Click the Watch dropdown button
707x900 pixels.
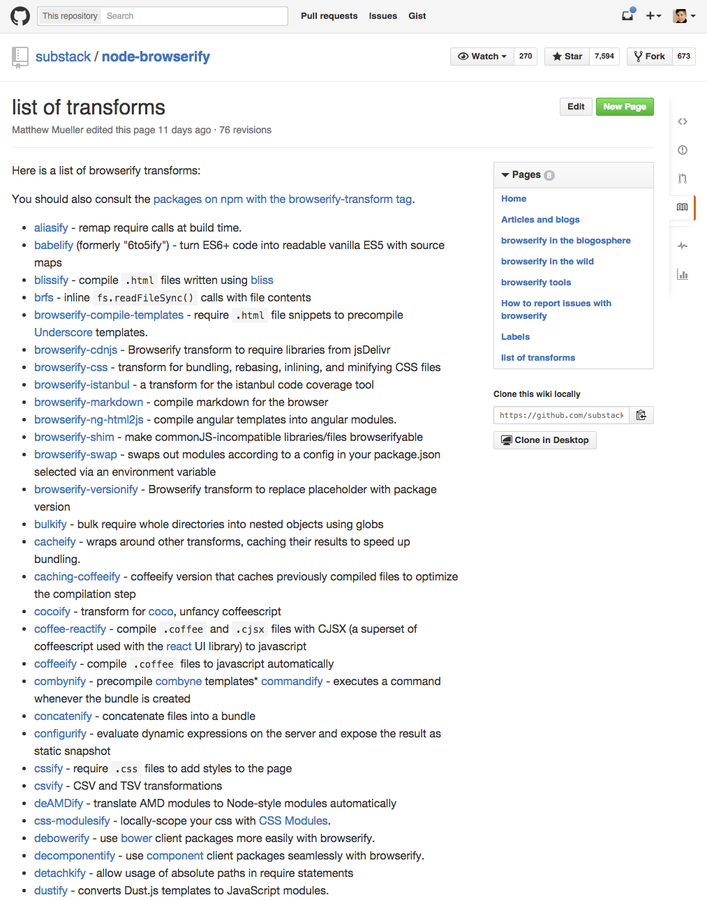pyautogui.click(x=482, y=56)
